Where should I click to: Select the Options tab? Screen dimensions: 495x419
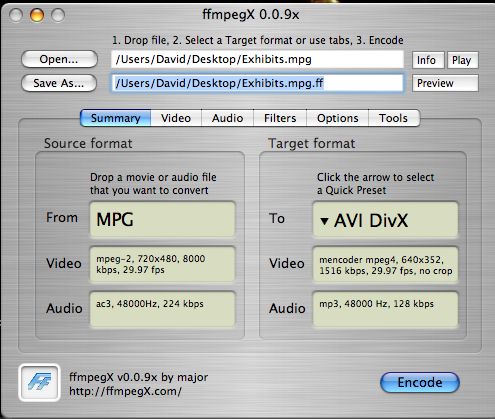pos(338,118)
